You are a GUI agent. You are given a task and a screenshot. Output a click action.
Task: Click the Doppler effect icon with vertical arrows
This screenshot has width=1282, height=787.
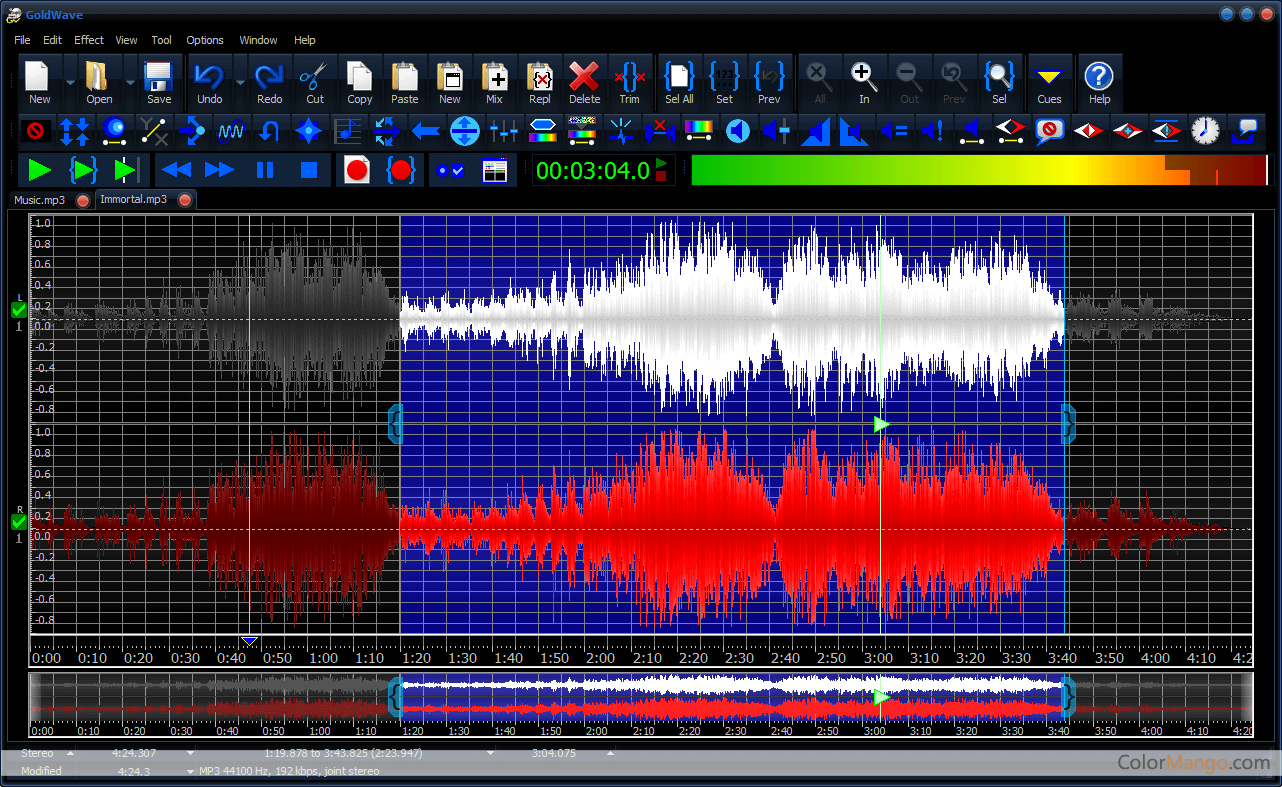[x=75, y=131]
